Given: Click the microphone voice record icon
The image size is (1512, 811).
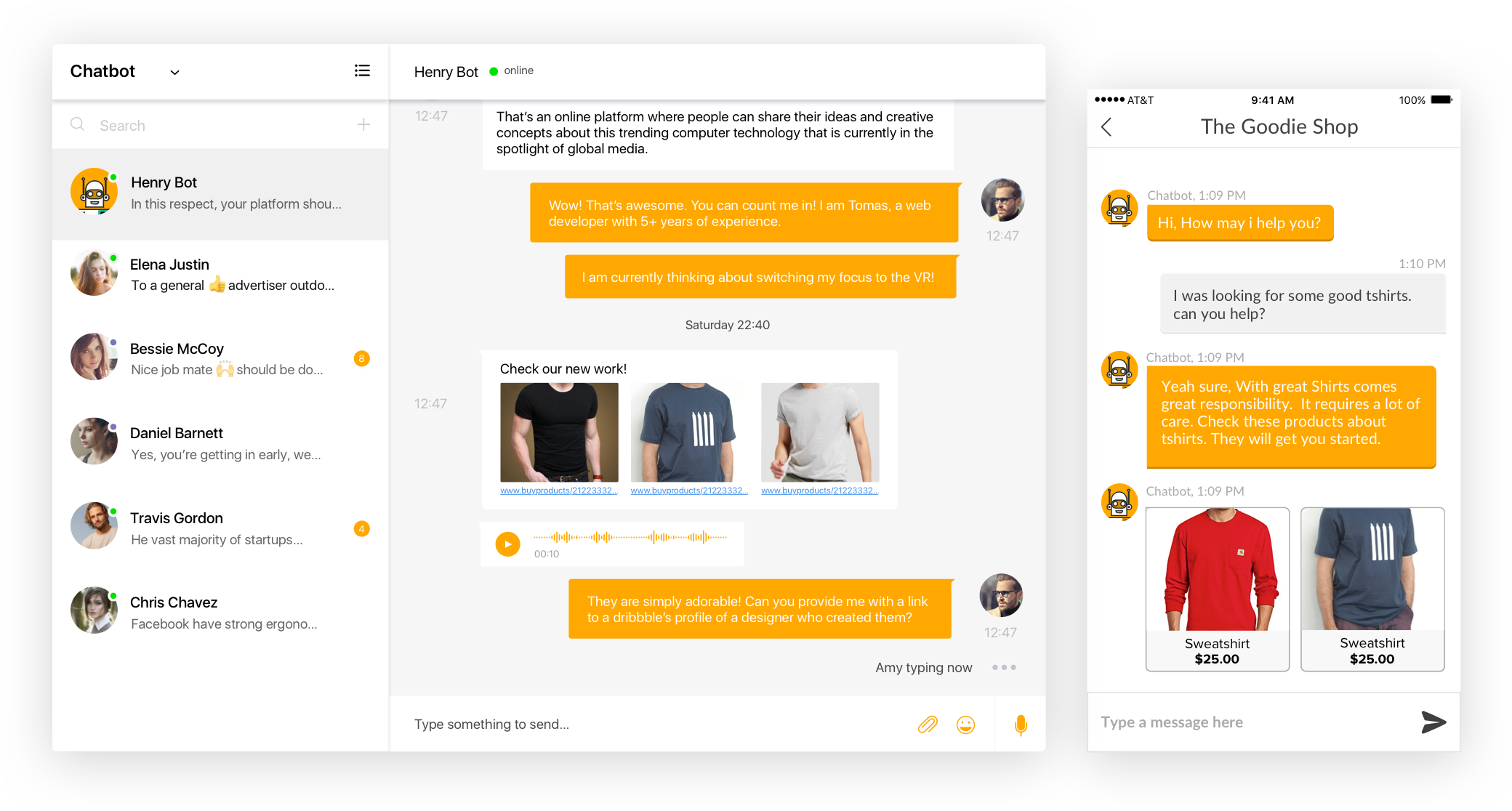Looking at the screenshot, I should (1021, 725).
